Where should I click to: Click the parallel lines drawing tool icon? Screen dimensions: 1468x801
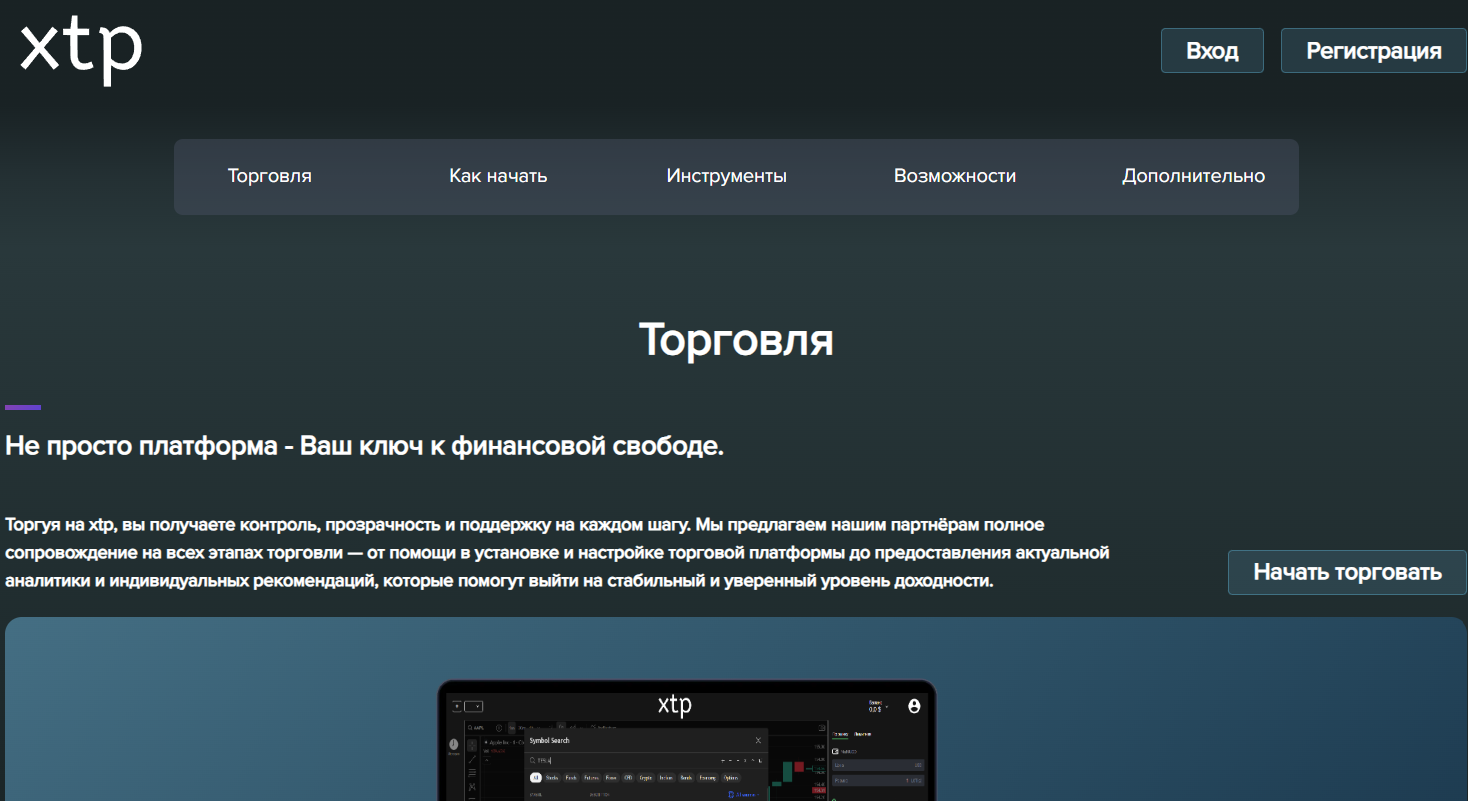[472, 772]
